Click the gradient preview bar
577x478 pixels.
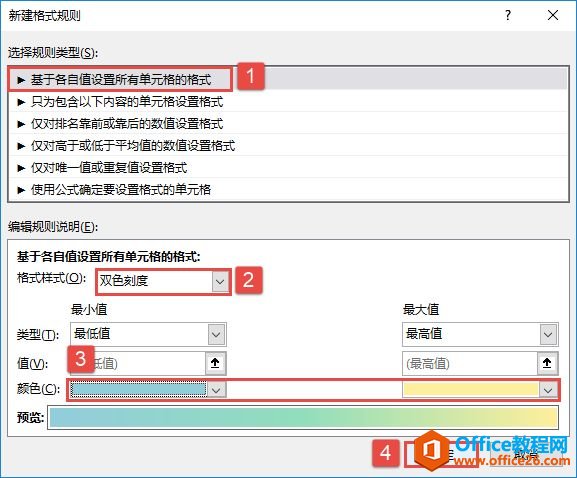pyautogui.click(x=303, y=418)
